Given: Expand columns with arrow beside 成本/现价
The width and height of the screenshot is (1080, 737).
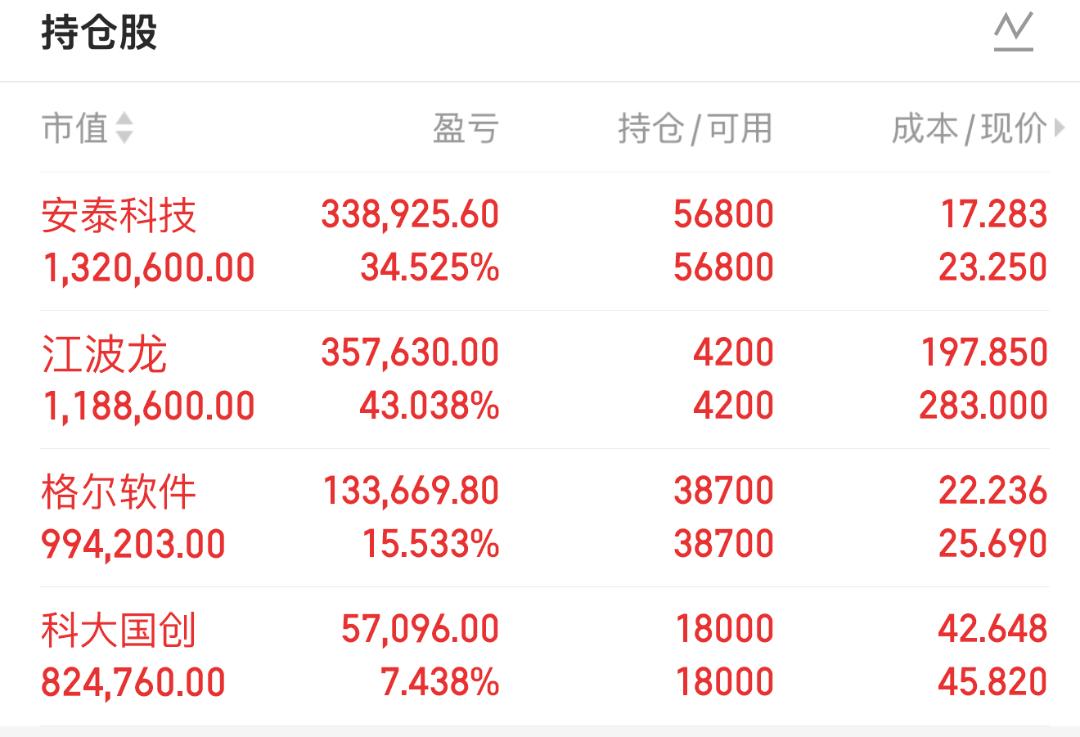Looking at the screenshot, I should [x=1060, y=128].
